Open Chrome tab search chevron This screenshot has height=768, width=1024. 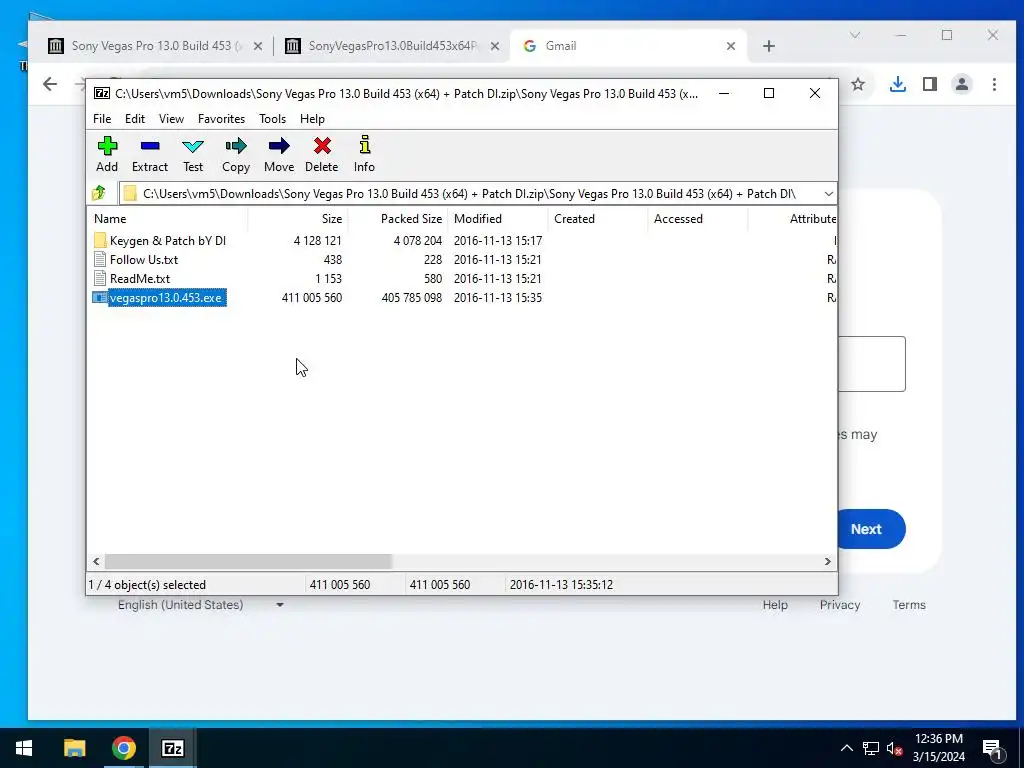[x=855, y=35]
